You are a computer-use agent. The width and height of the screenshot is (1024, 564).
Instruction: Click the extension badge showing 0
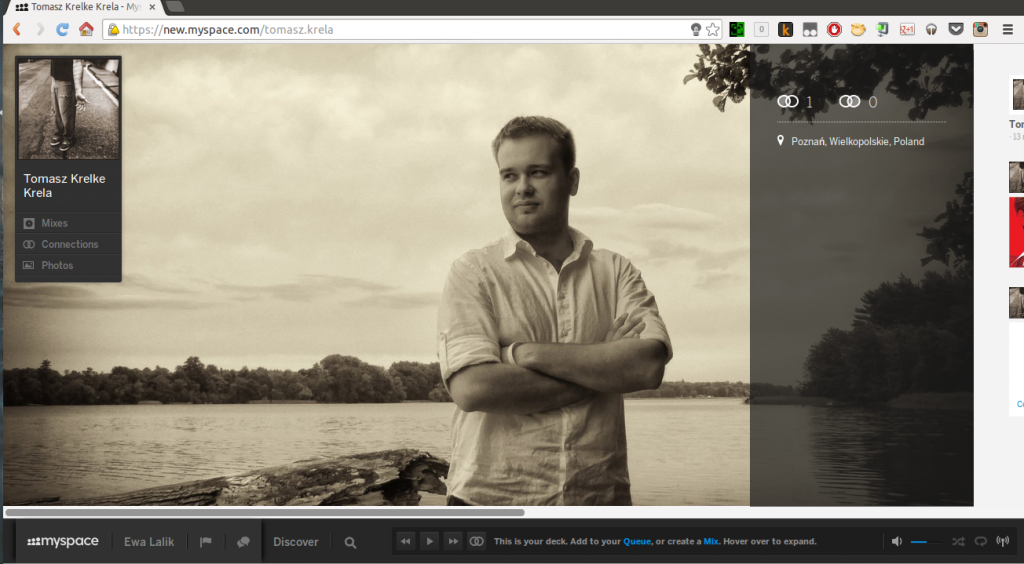coord(761,29)
